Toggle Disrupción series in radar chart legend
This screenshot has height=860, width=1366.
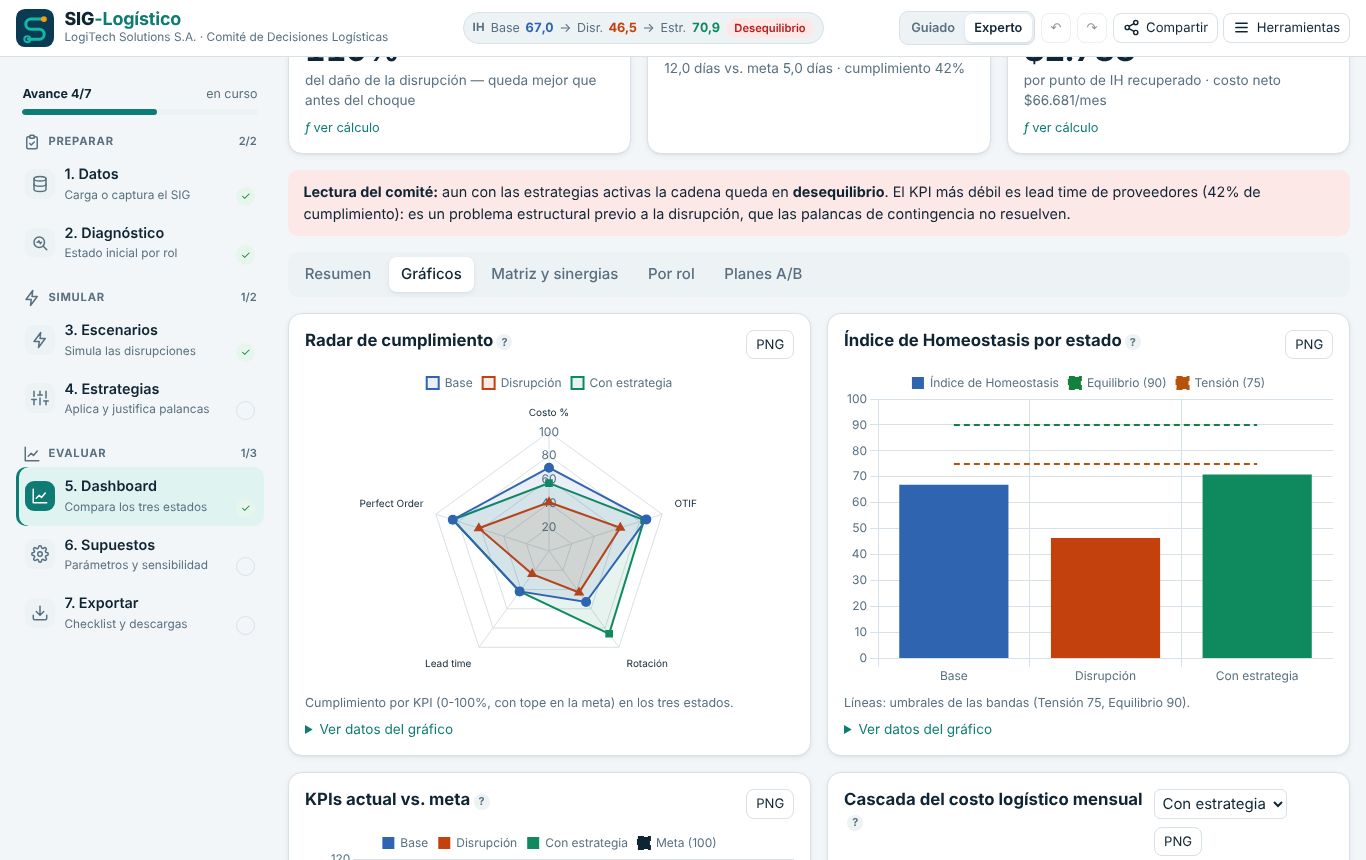point(521,383)
